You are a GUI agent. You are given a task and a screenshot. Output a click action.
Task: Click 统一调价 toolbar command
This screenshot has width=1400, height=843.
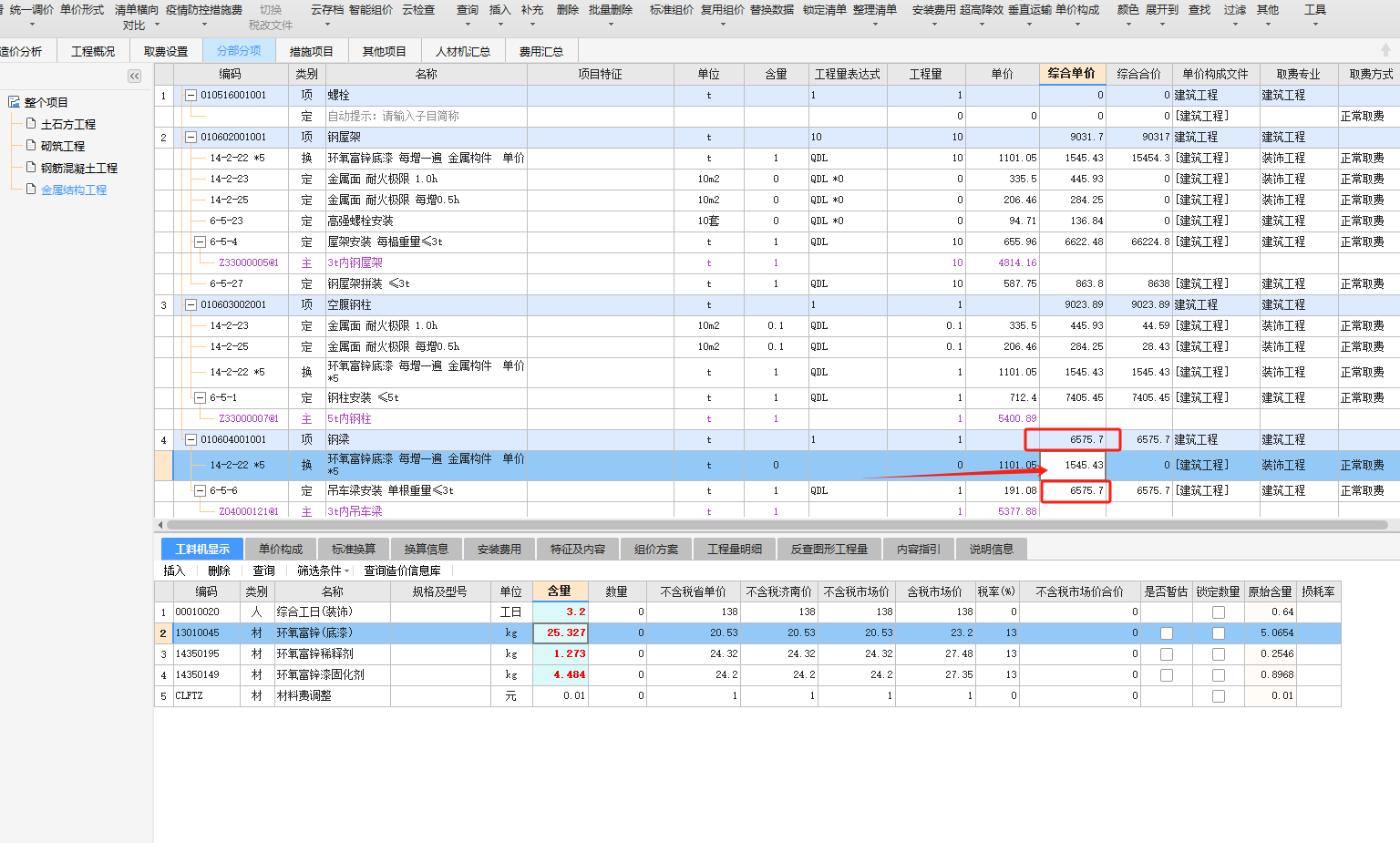click(x=32, y=10)
